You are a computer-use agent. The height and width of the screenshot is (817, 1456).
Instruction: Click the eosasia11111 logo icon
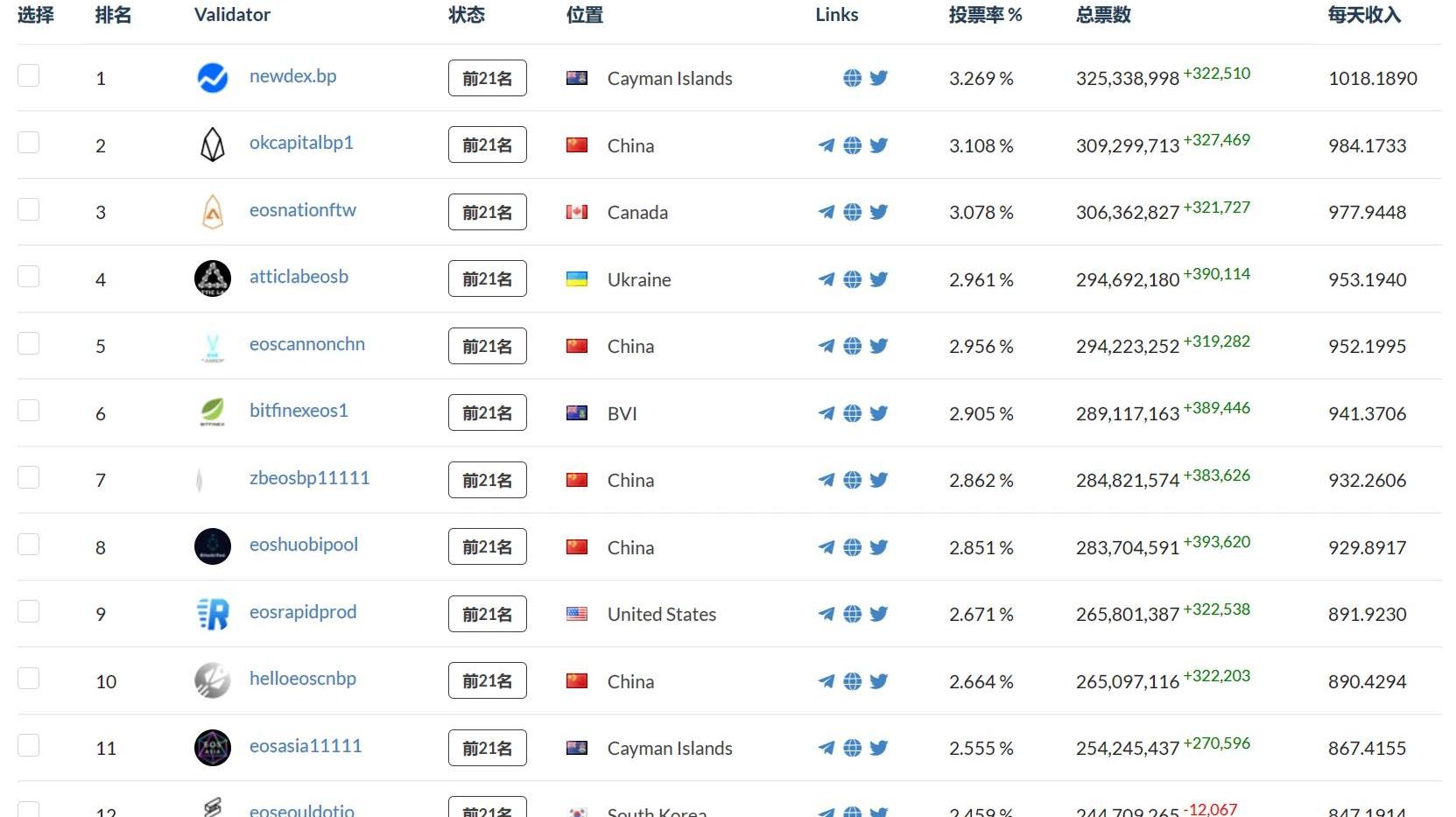click(x=213, y=748)
